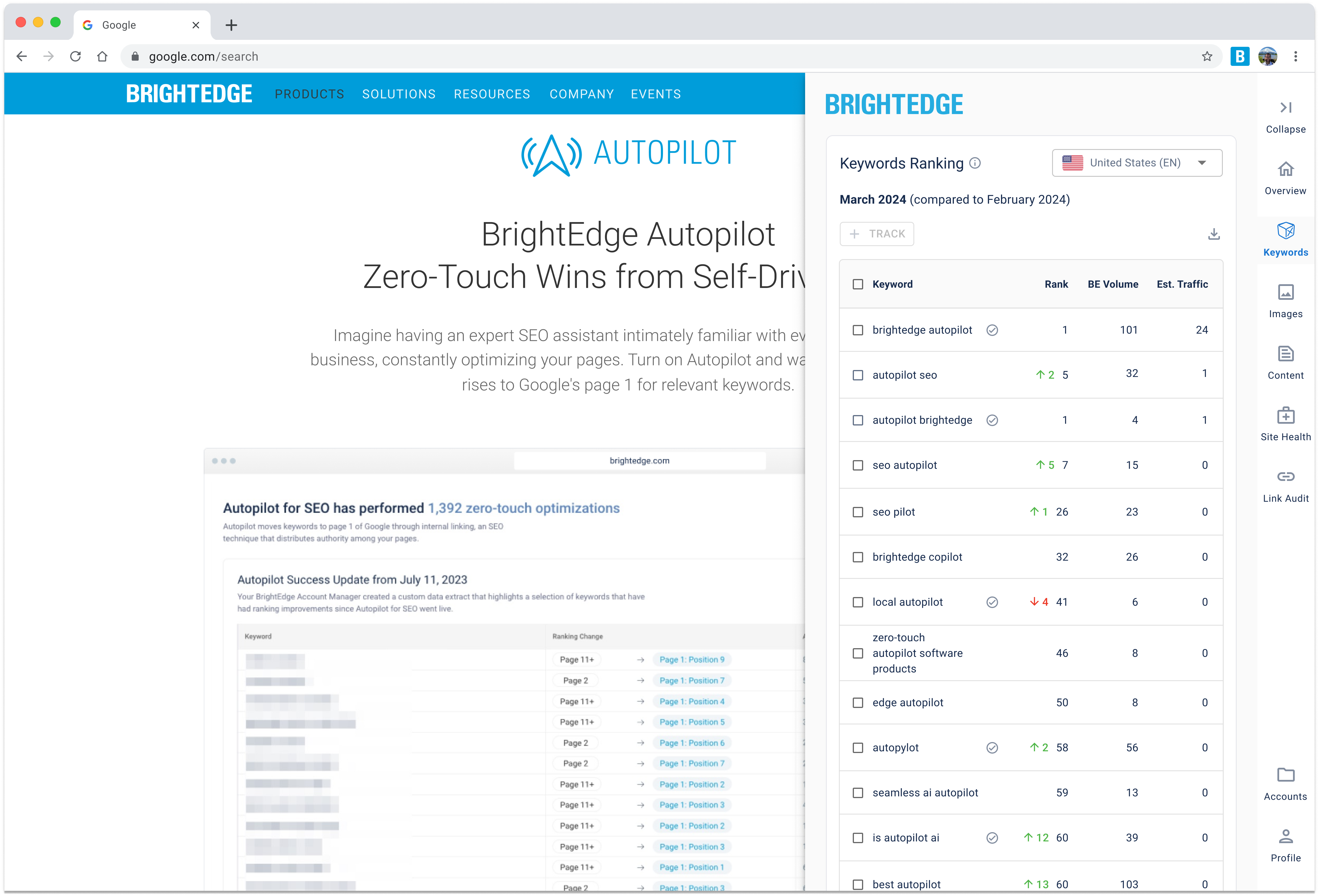Tick the seo pilot keyword checkbox
This screenshot has width=1319, height=896.
858,512
